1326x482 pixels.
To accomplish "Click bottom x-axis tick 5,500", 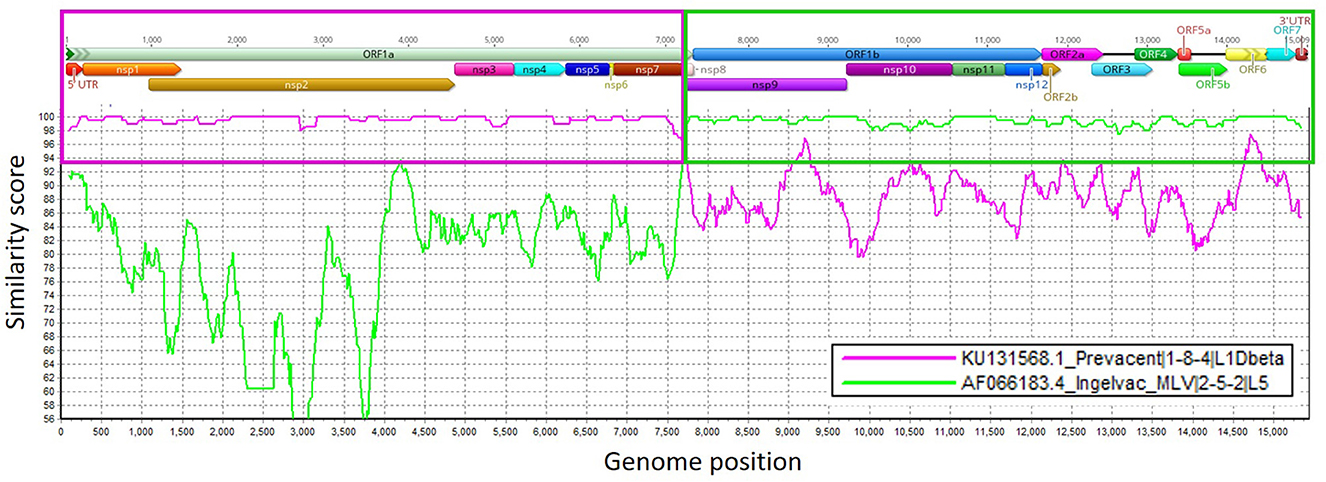I will tap(505, 432).
